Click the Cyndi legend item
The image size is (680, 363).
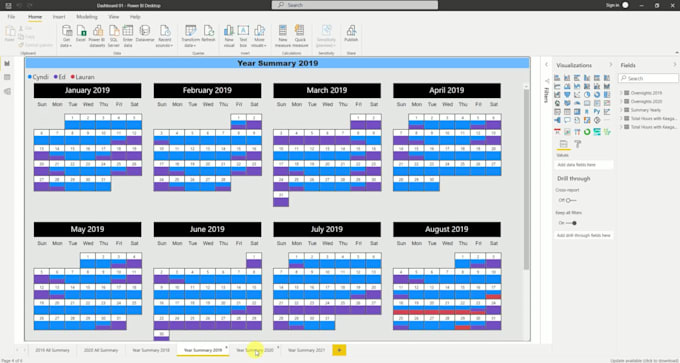point(39,77)
